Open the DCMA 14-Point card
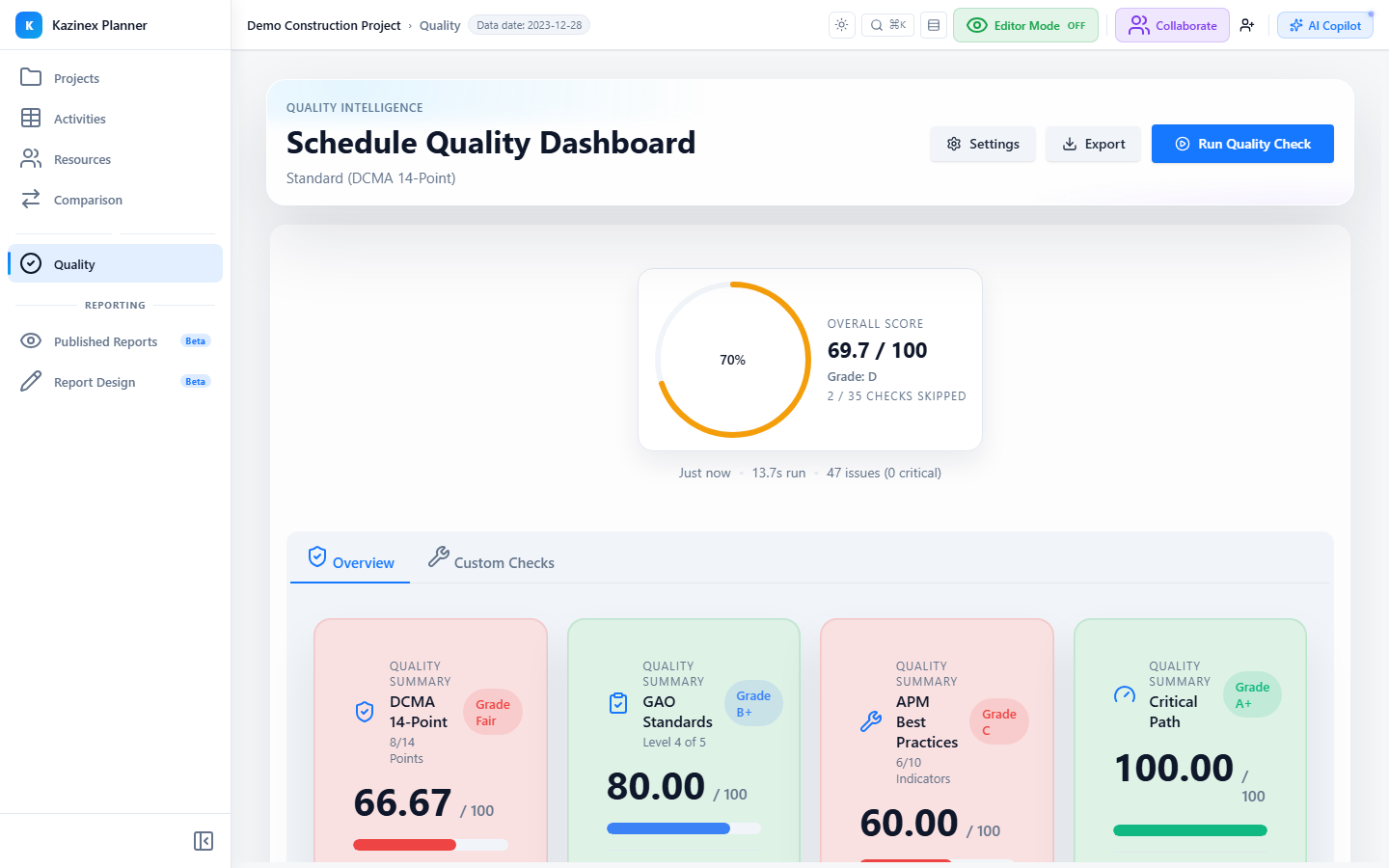1389x868 pixels. click(430, 741)
